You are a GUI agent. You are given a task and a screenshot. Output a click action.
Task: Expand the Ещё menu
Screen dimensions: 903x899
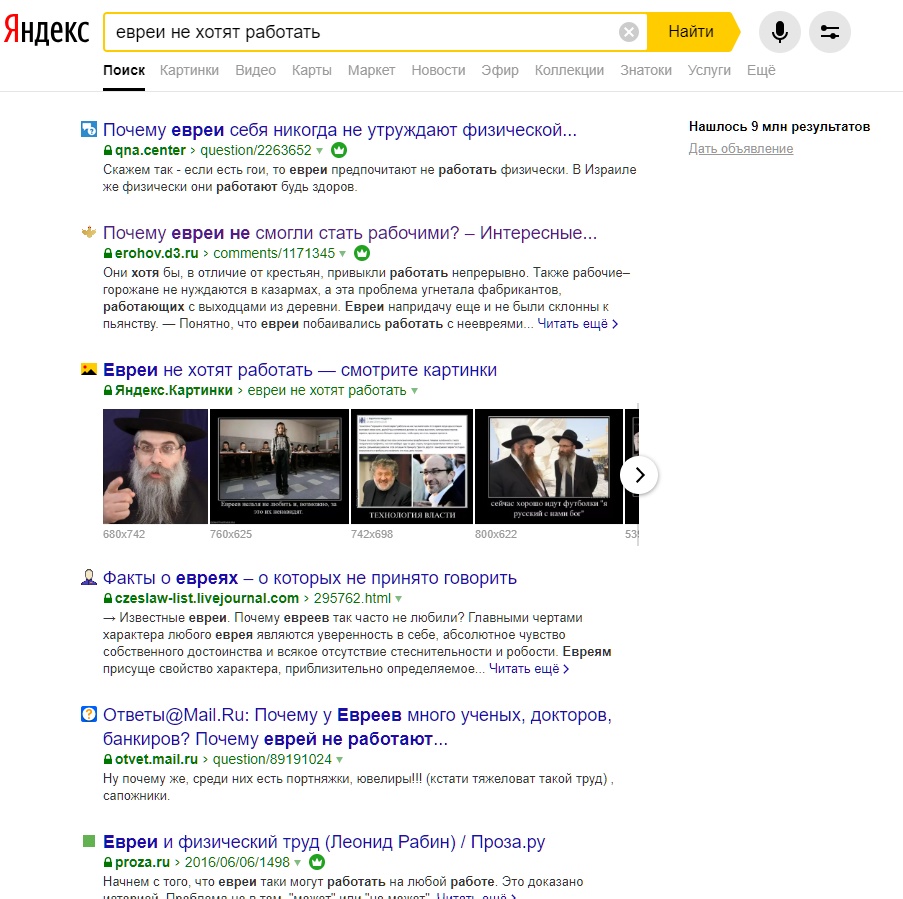[x=761, y=70]
